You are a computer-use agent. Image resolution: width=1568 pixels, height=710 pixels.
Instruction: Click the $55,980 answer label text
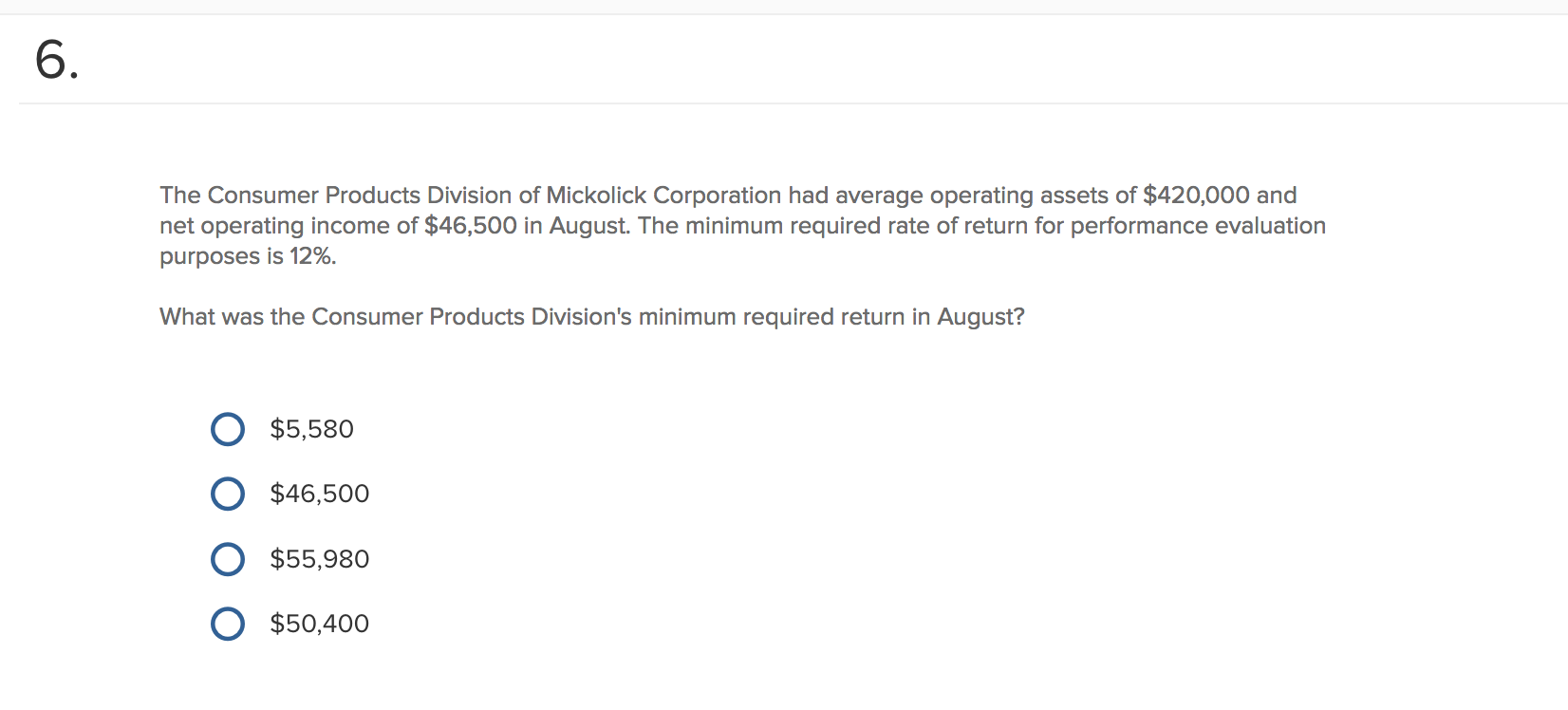pyautogui.click(x=320, y=559)
